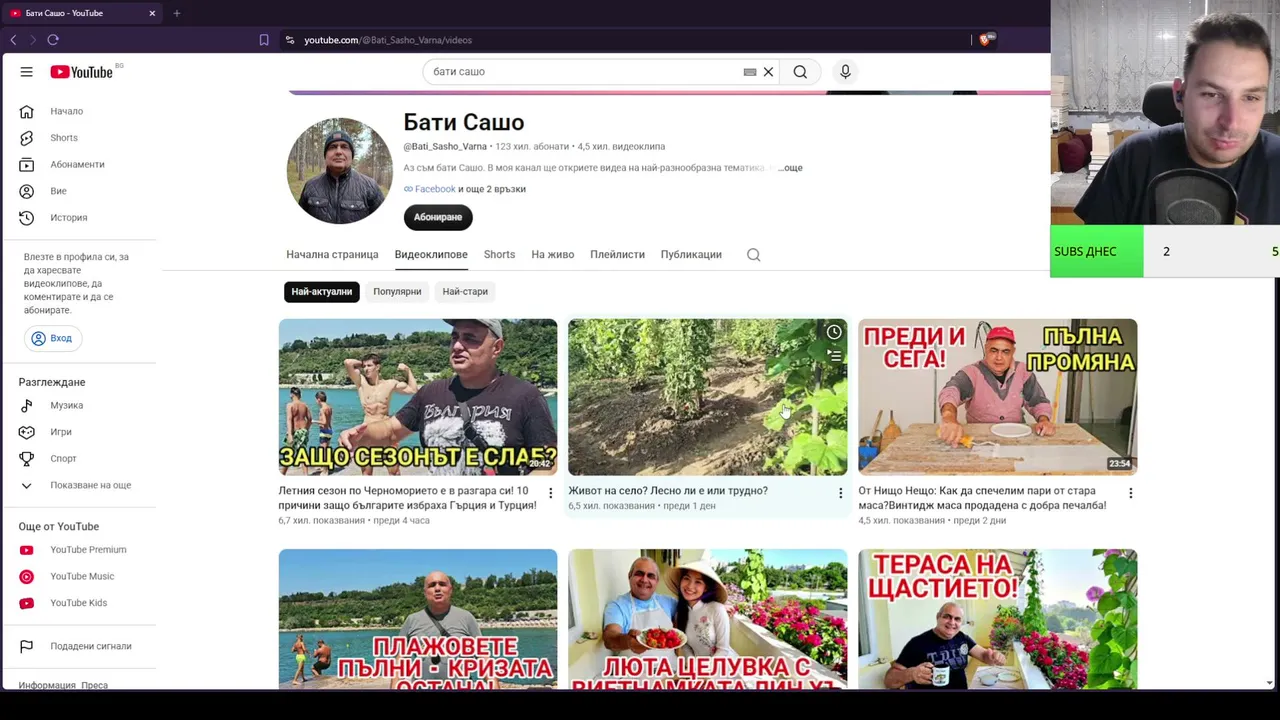Open the Публикации tab
1280x720 pixels.
(691, 255)
